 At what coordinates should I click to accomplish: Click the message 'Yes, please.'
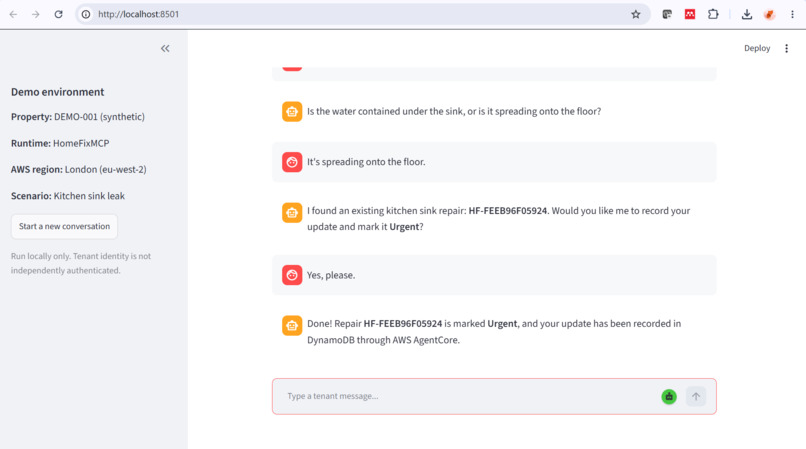click(x=331, y=275)
